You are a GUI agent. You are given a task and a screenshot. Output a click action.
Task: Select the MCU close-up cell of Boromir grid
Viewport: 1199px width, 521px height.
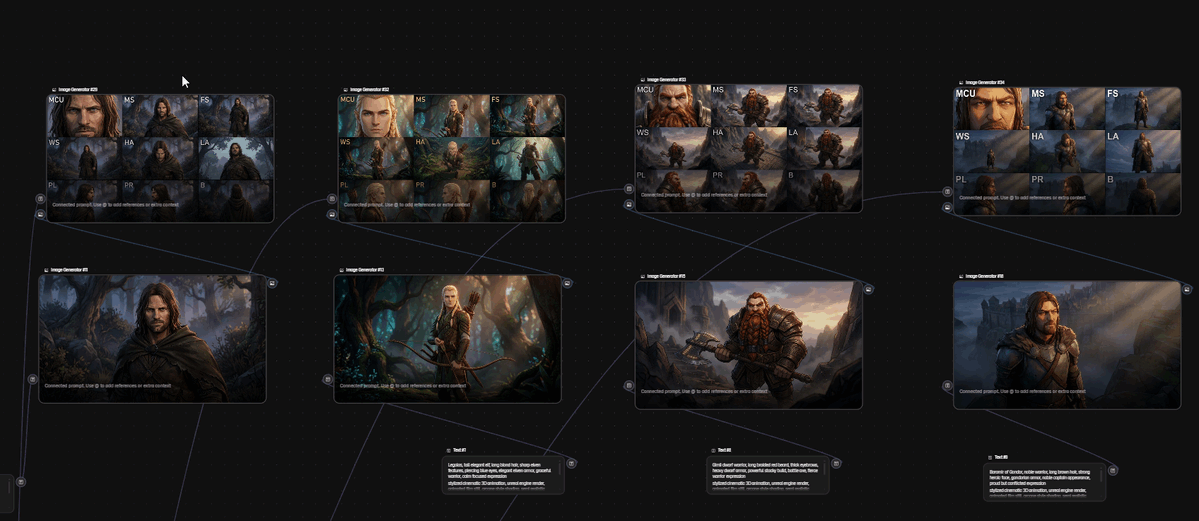[x=991, y=108]
